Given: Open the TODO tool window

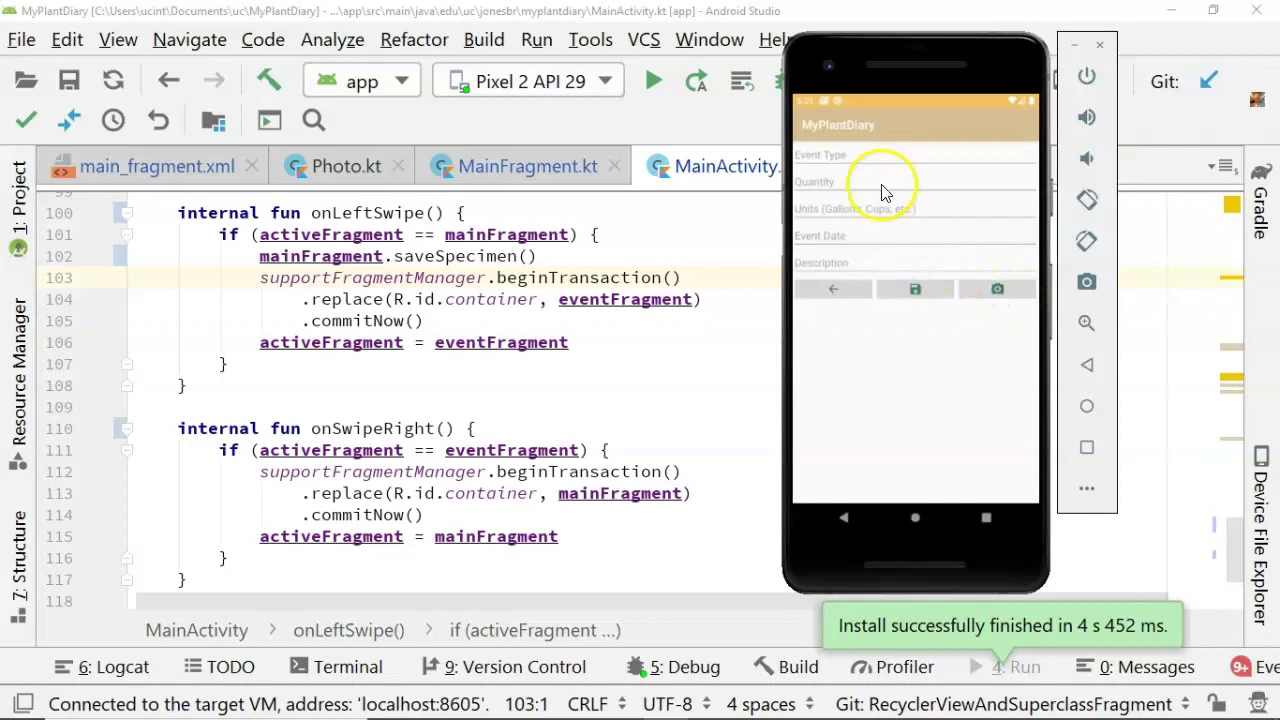Looking at the screenshot, I should coord(219,667).
